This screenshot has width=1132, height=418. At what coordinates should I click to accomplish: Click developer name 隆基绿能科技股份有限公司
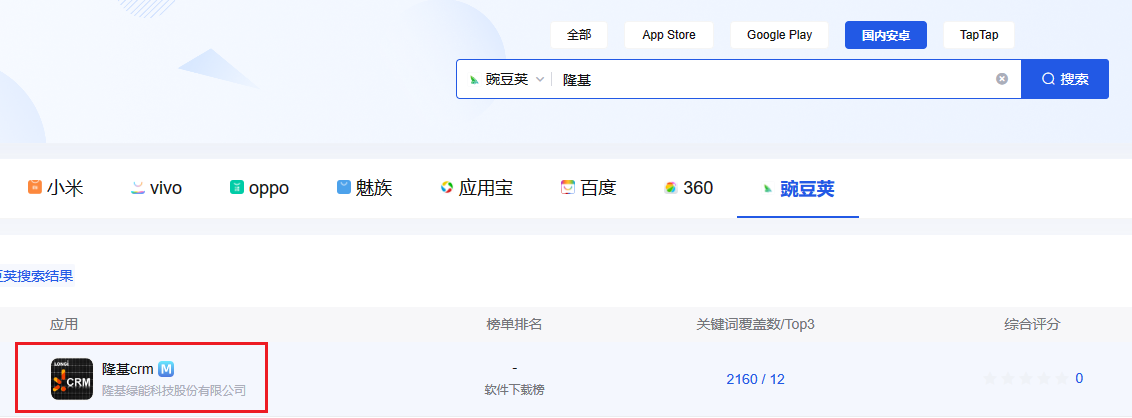[174, 391]
